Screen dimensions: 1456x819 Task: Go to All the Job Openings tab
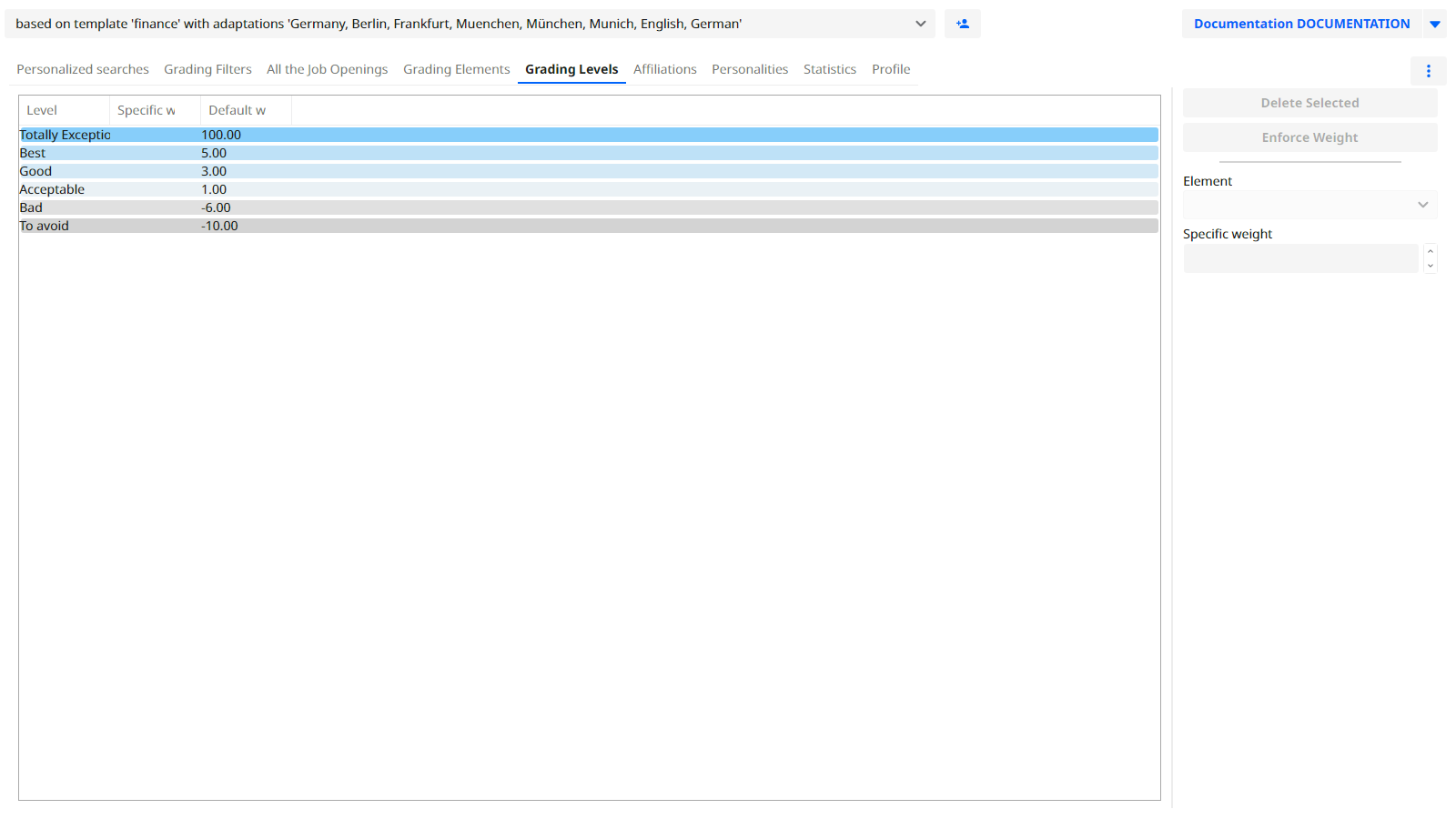(327, 69)
